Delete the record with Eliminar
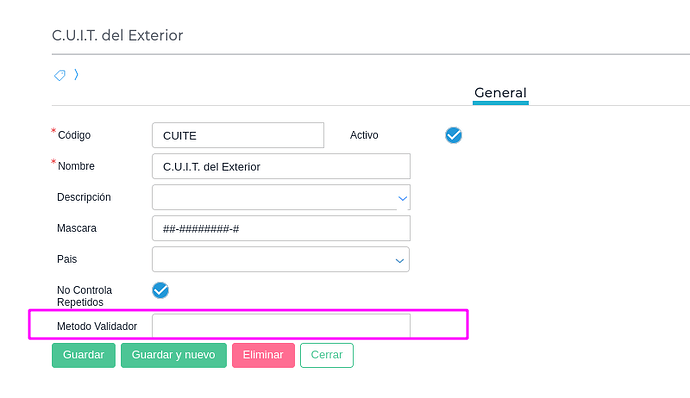The image size is (690, 398). pos(263,355)
